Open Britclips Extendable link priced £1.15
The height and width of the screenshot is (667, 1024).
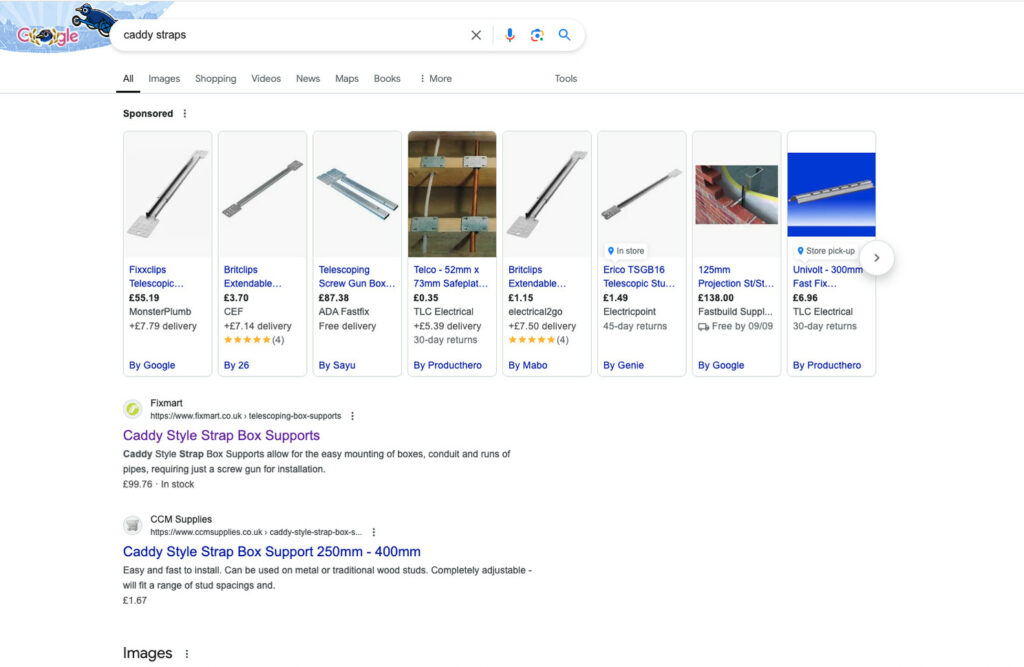(537, 277)
